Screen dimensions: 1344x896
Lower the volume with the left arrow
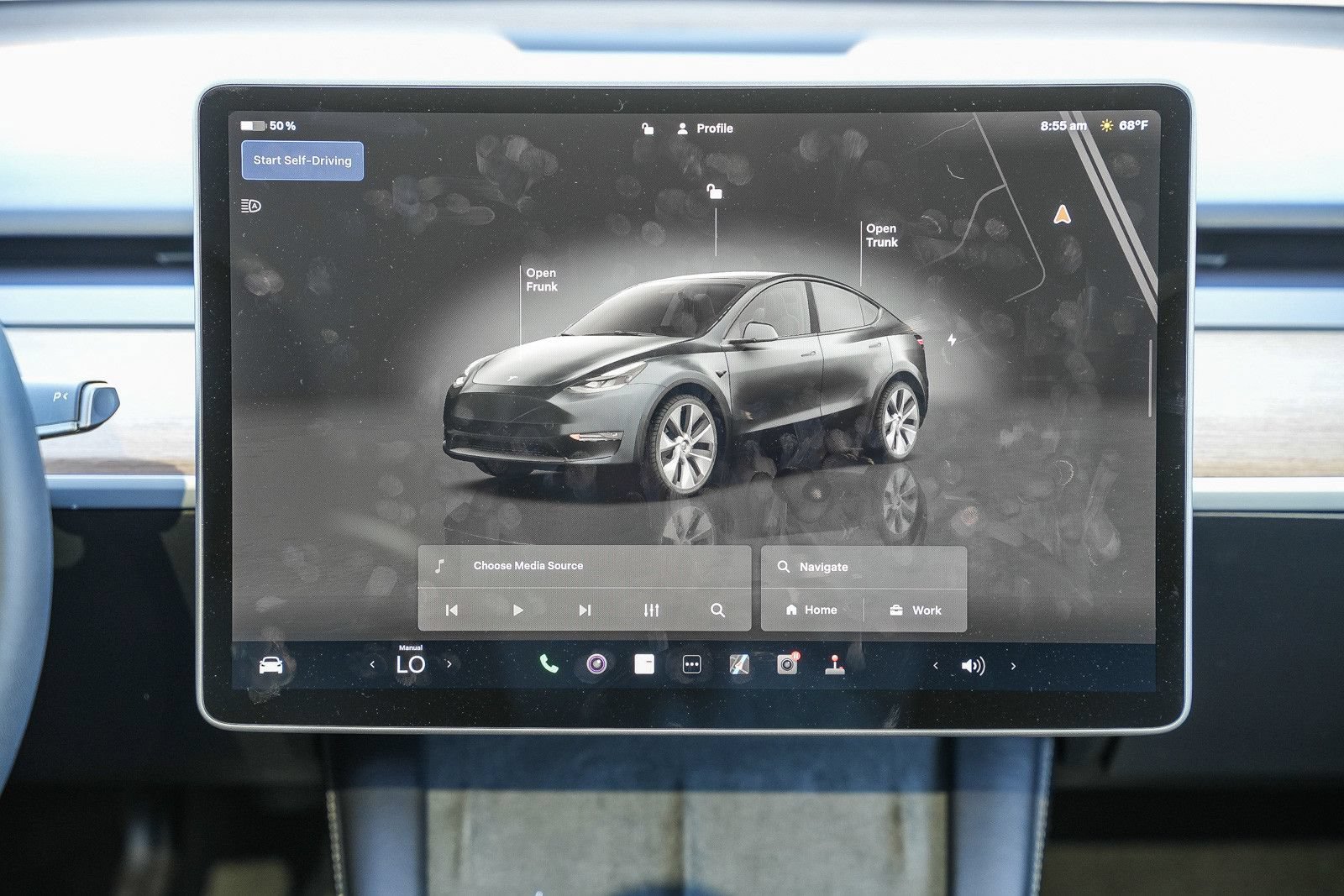(x=936, y=666)
